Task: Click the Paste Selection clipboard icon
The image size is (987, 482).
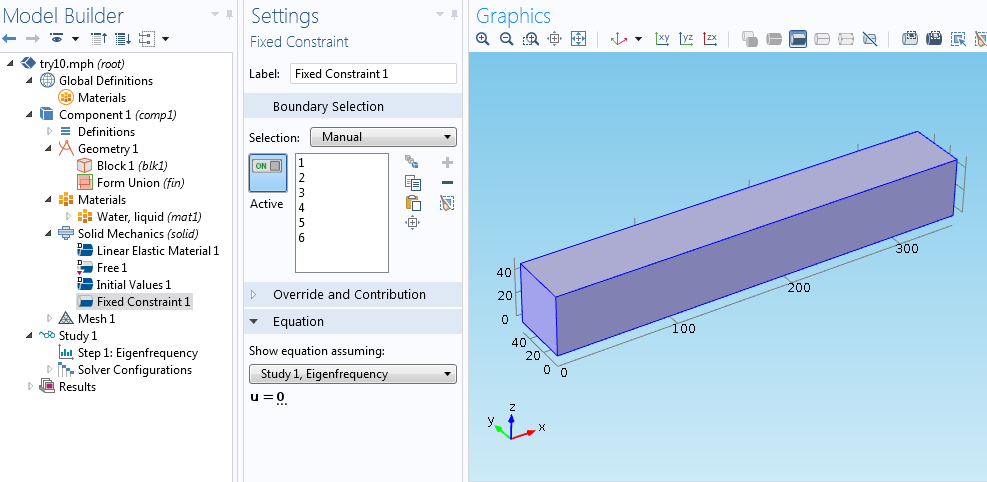Action: [x=413, y=203]
